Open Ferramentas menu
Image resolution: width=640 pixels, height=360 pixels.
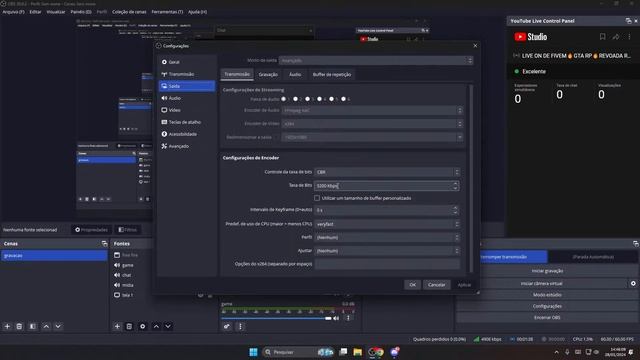tap(167, 12)
